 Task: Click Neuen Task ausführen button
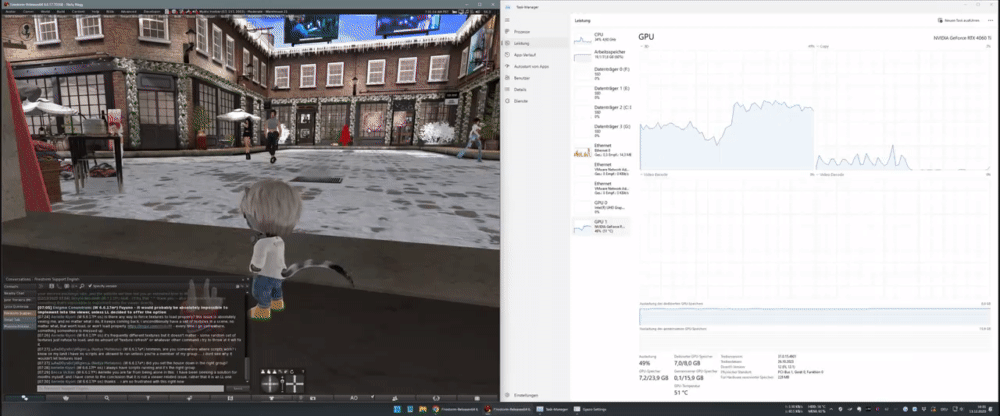tap(961, 20)
